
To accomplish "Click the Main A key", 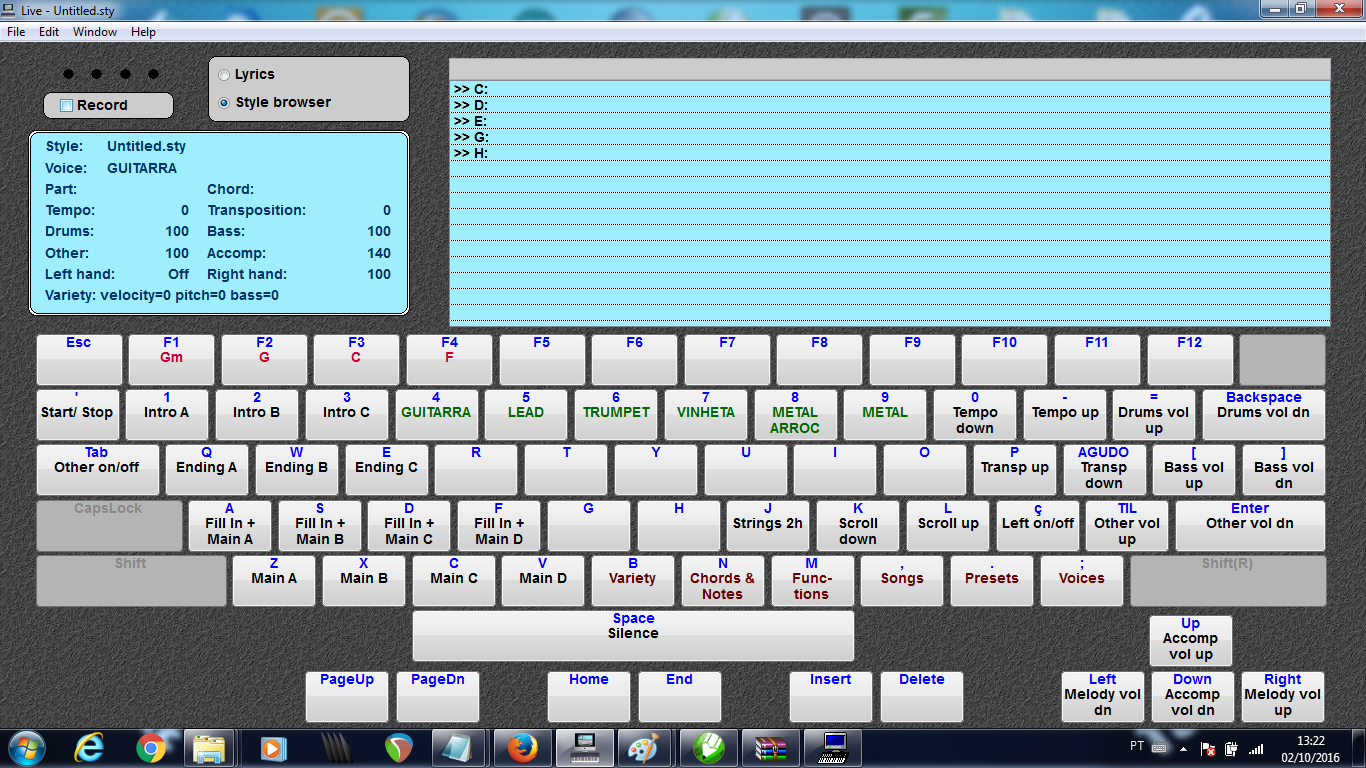I will click(274, 581).
